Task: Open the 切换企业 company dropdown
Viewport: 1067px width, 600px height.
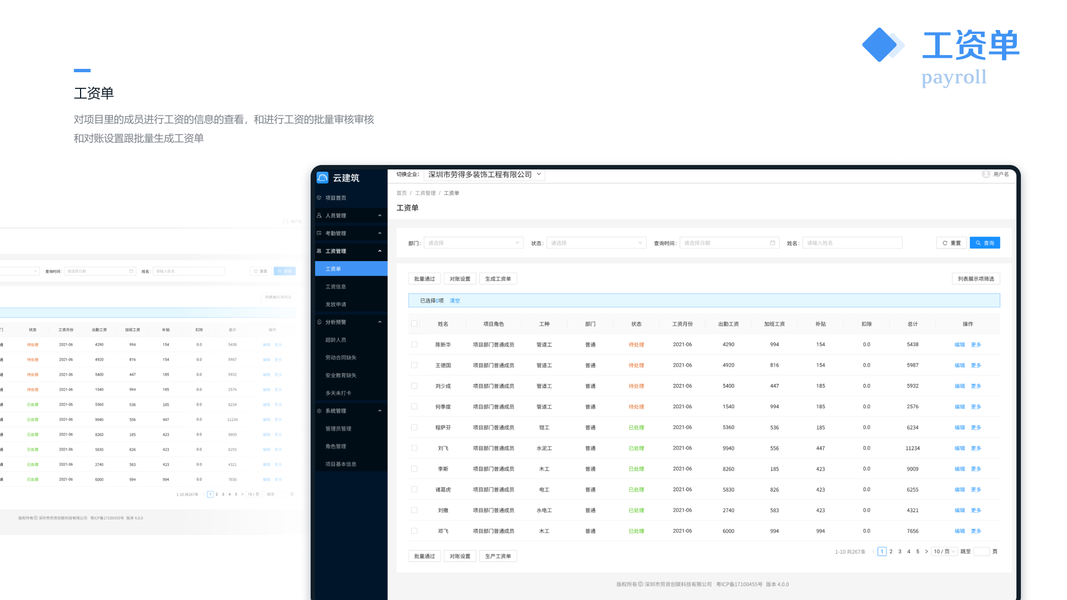Action: [x=484, y=175]
